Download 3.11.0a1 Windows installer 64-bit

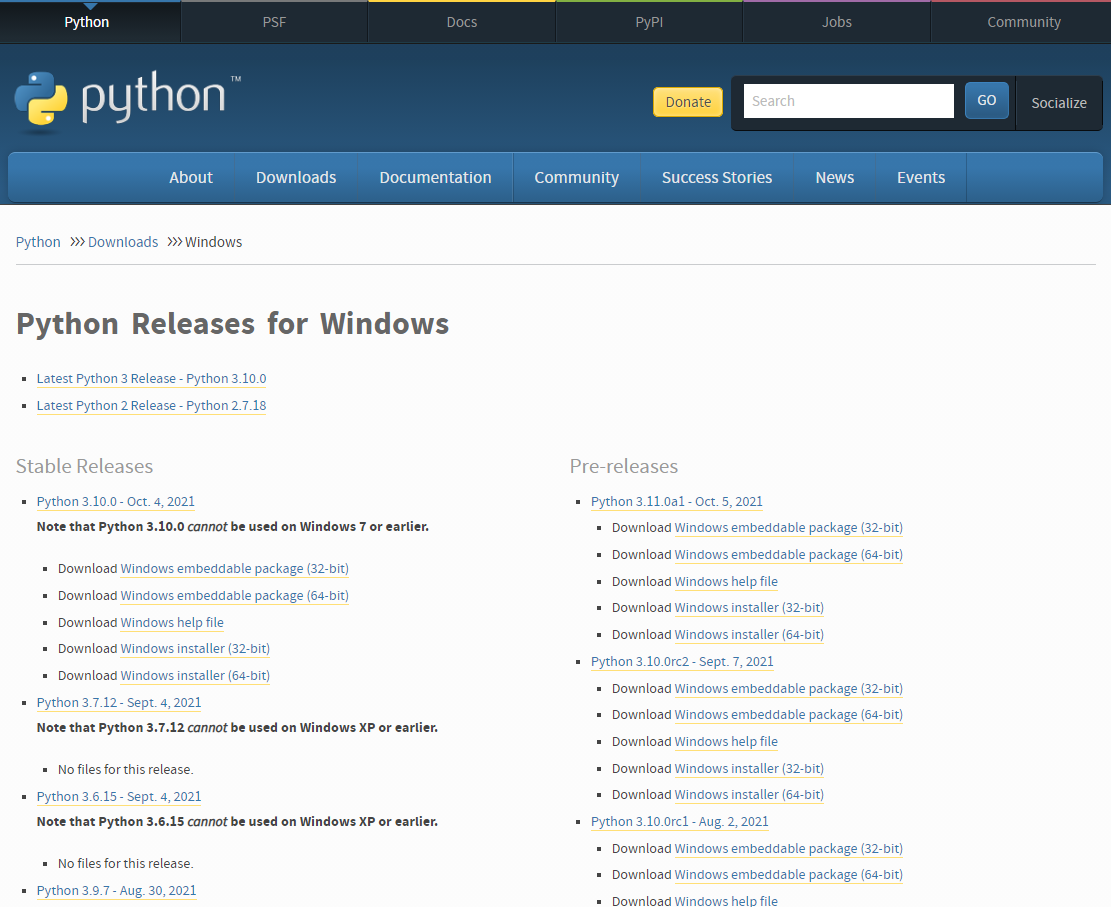pyautogui.click(x=749, y=635)
